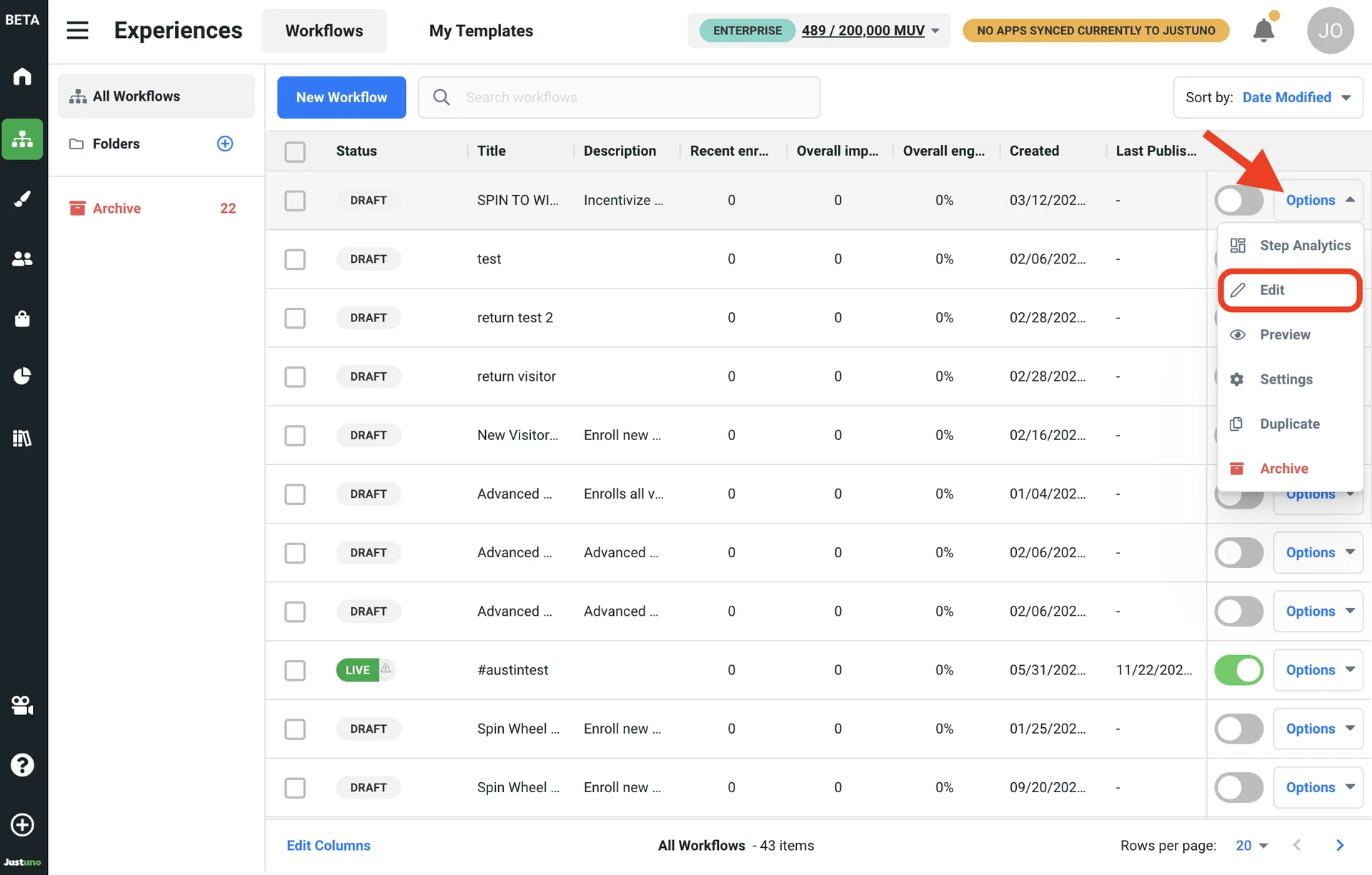This screenshot has width=1372, height=875.
Task: Open Options for #austintest row
Action: (x=1318, y=670)
